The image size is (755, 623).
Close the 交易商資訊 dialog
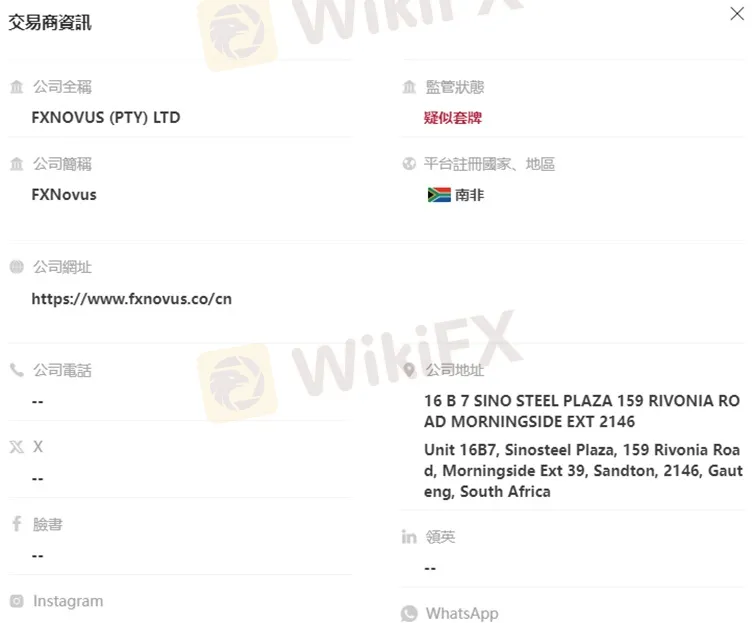[737, 13]
